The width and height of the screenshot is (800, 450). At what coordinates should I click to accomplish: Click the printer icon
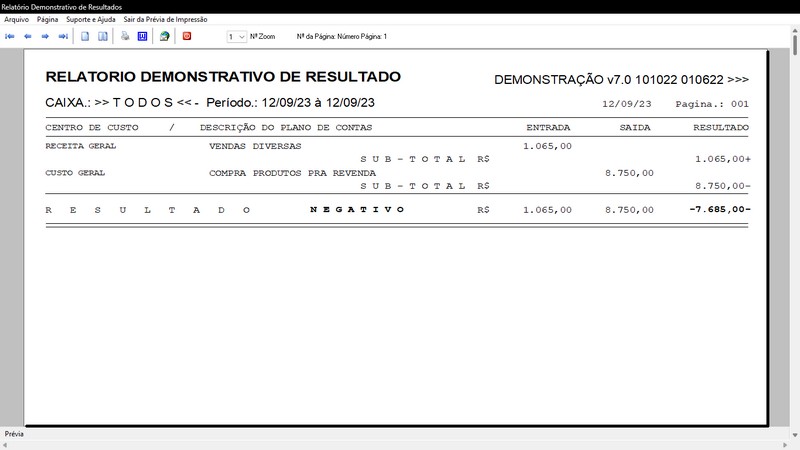[125, 36]
